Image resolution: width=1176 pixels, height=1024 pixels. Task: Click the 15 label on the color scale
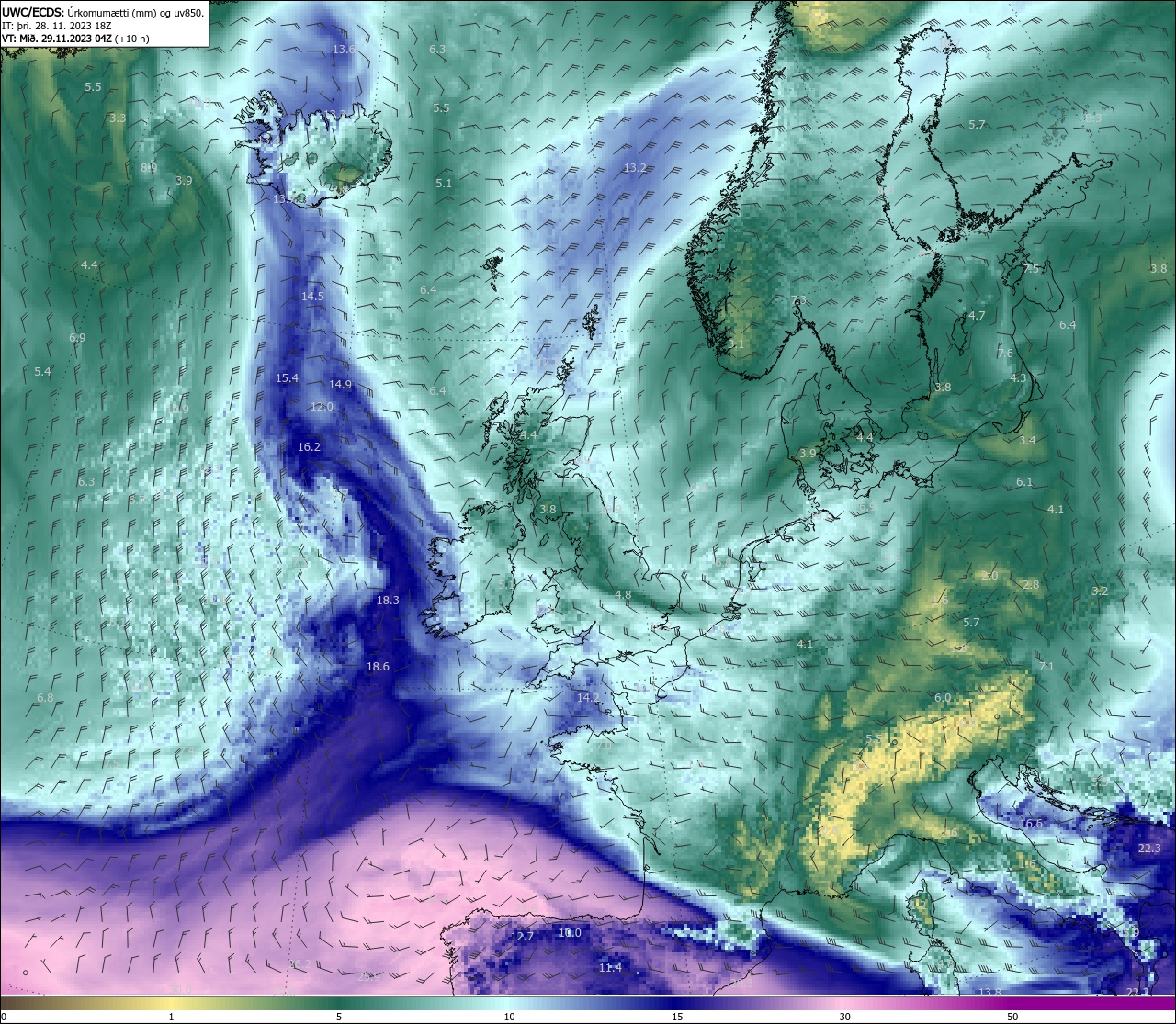[x=677, y=1017]
